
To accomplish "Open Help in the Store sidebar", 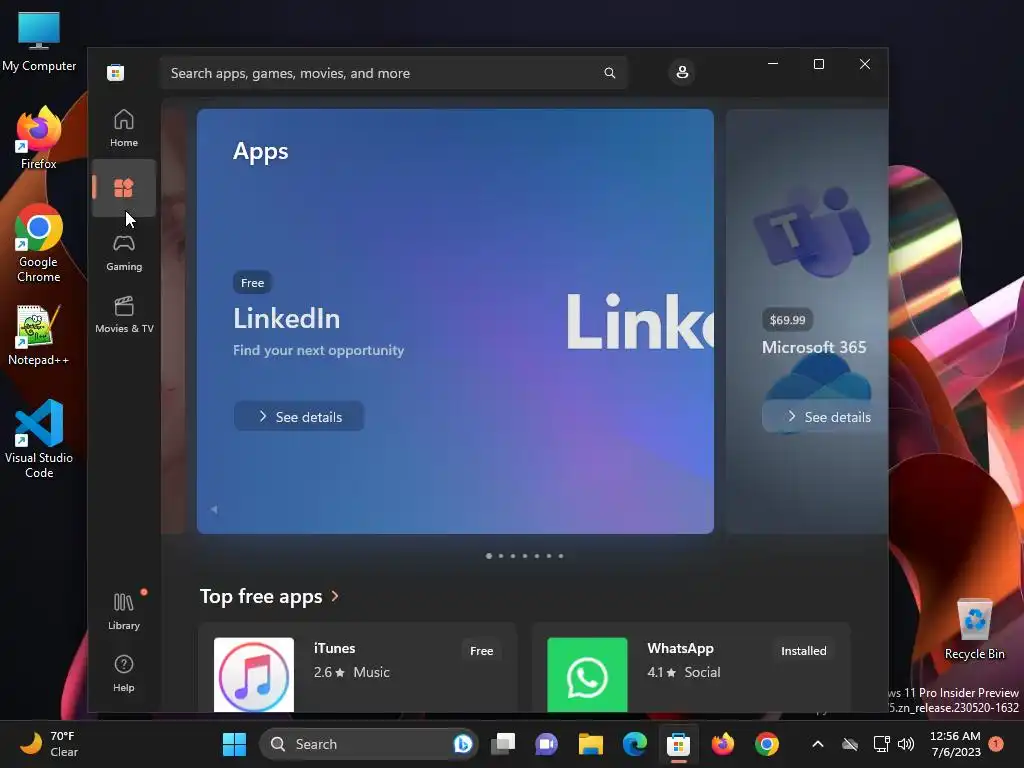I will tap(123, 673).
